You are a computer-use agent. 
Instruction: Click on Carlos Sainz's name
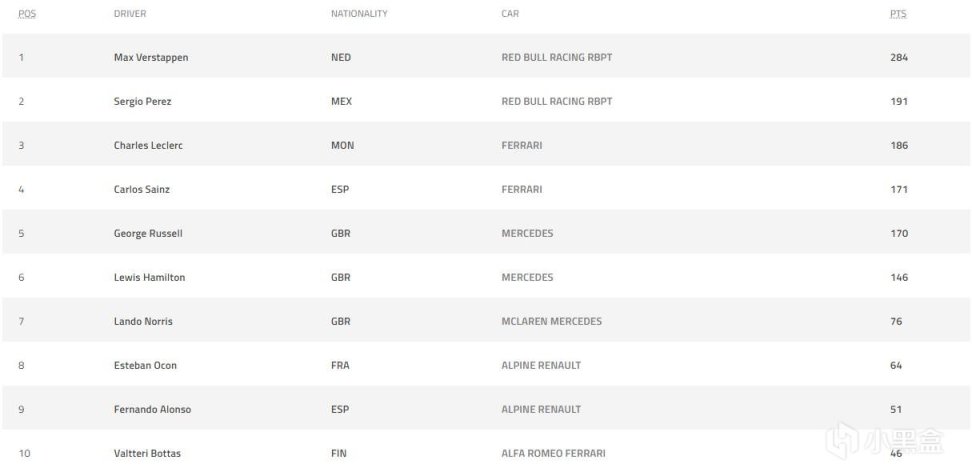coord(142,189)
